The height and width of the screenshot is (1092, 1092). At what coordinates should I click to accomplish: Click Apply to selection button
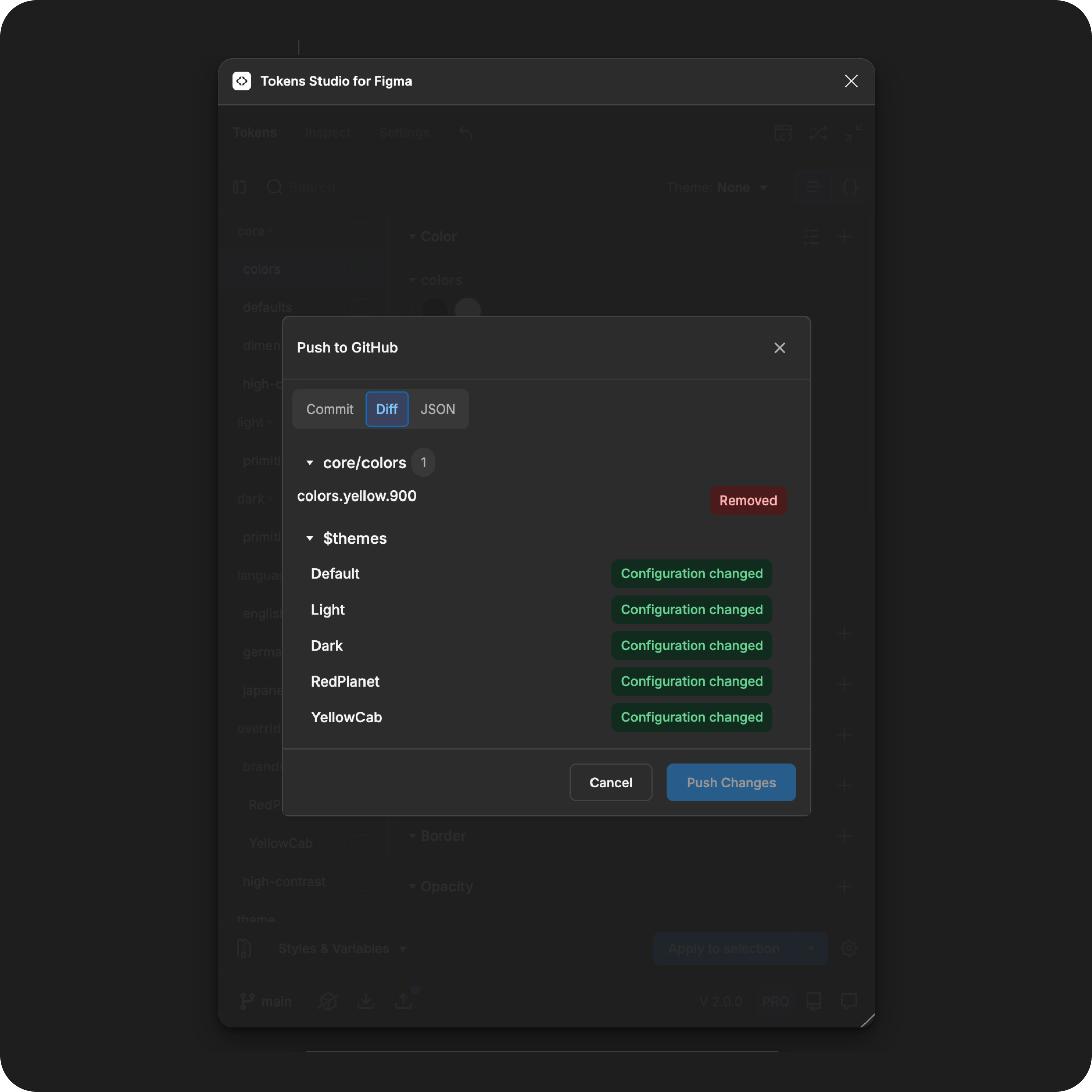coord(724,948)
